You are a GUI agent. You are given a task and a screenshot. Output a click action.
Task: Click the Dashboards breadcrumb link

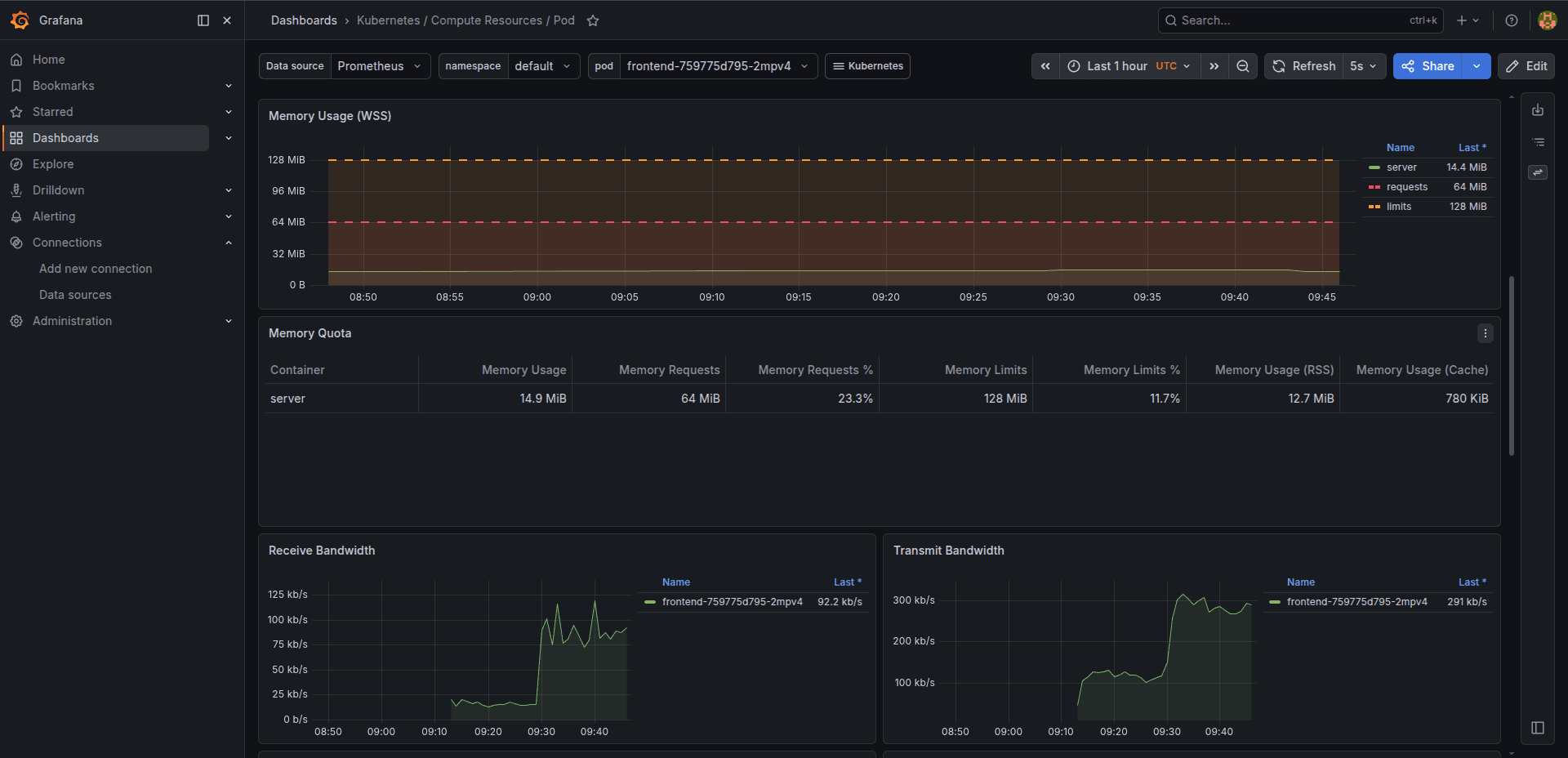(x=304, y=20)
